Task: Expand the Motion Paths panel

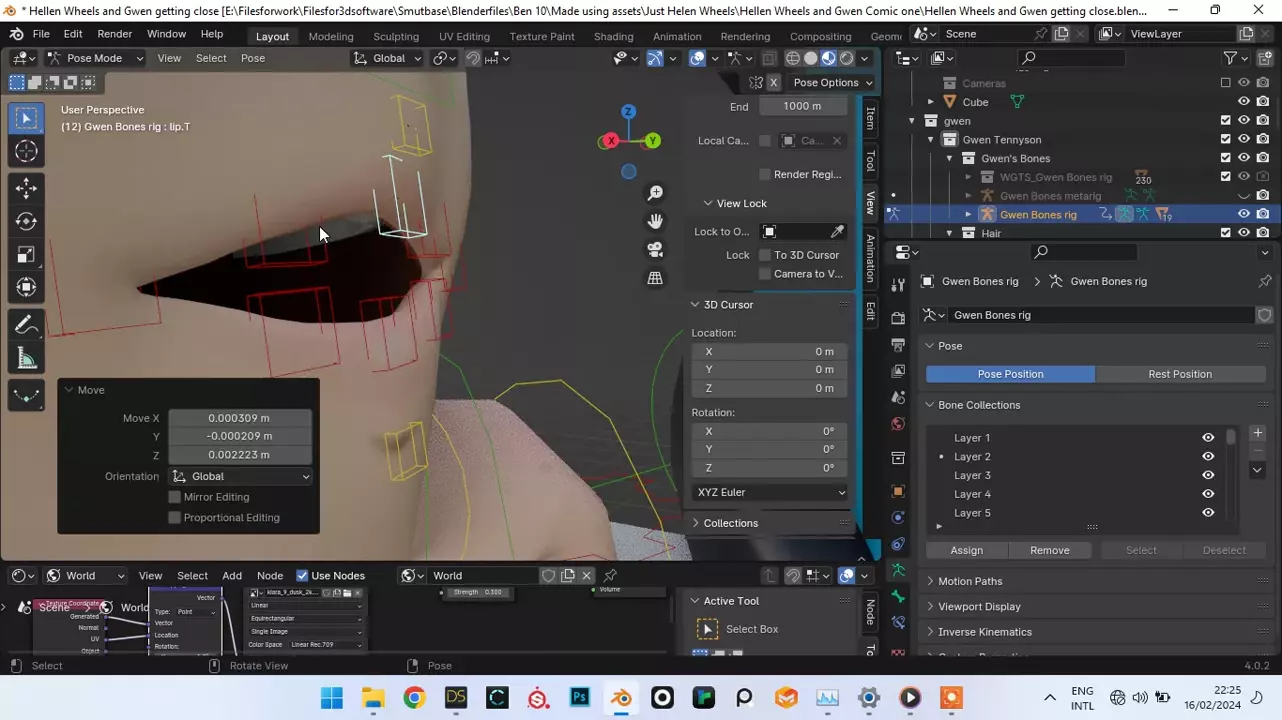Action: 969,581
